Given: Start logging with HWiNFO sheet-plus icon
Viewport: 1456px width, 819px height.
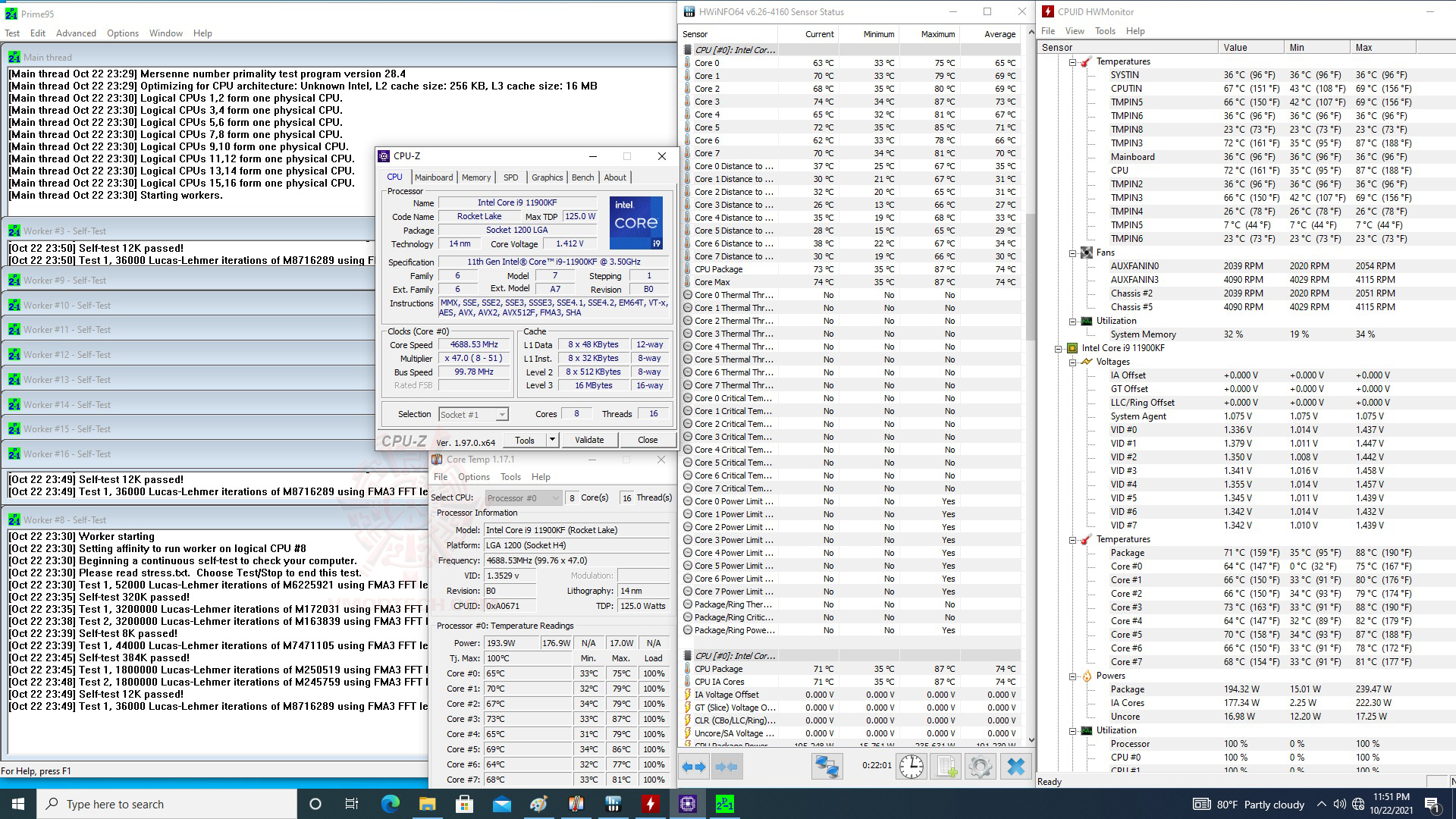Looking at the screenshot, I should (x=946, y=767).
